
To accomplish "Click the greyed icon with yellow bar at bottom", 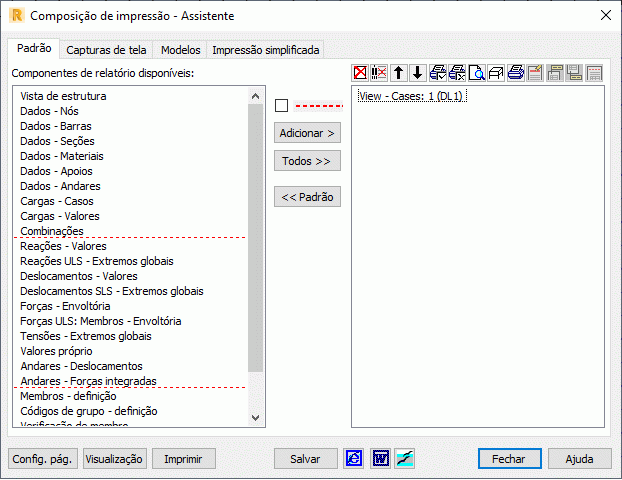I will tap(574, 73).
